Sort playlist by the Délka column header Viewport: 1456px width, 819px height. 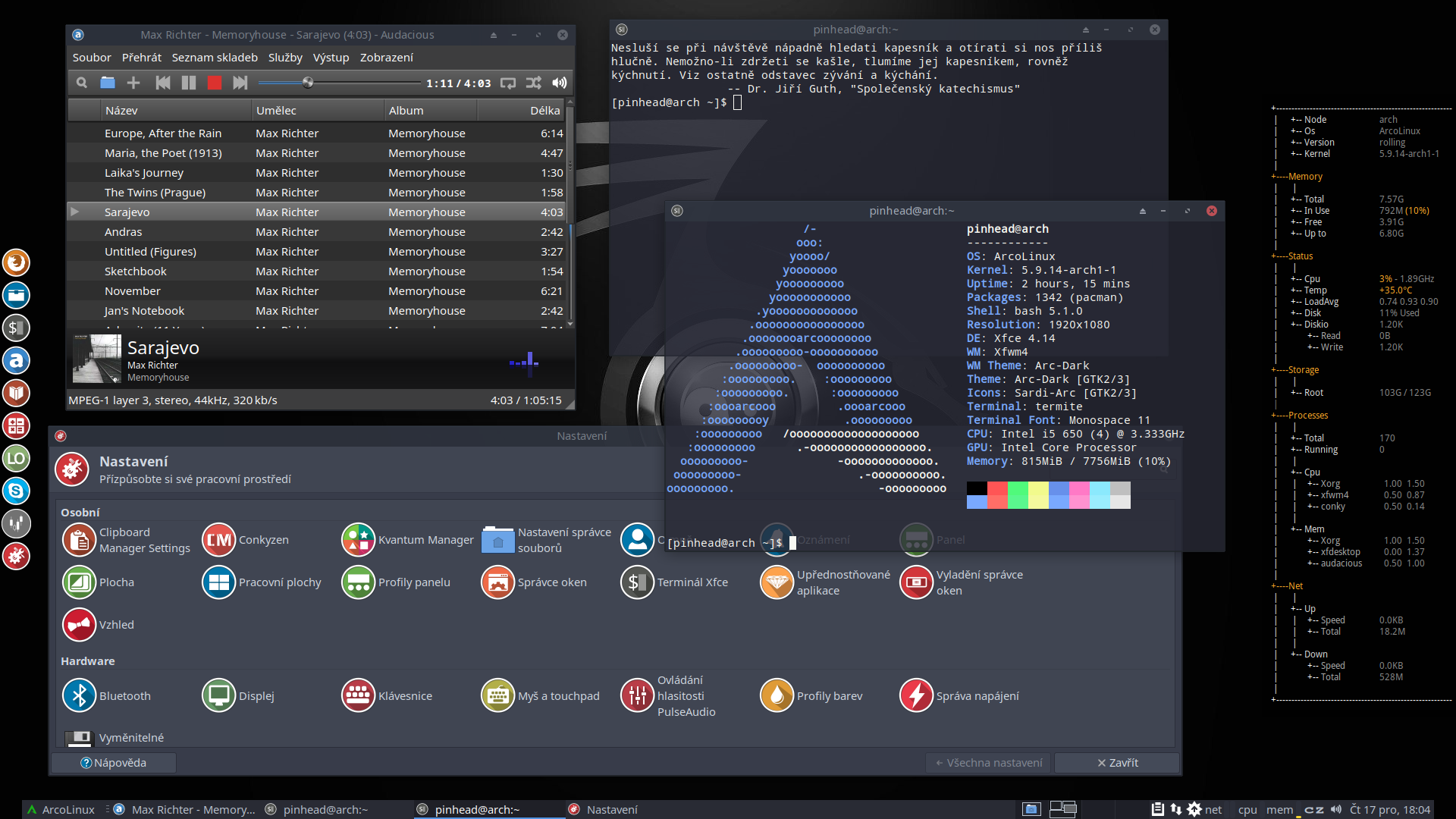[x=521, y=111]
